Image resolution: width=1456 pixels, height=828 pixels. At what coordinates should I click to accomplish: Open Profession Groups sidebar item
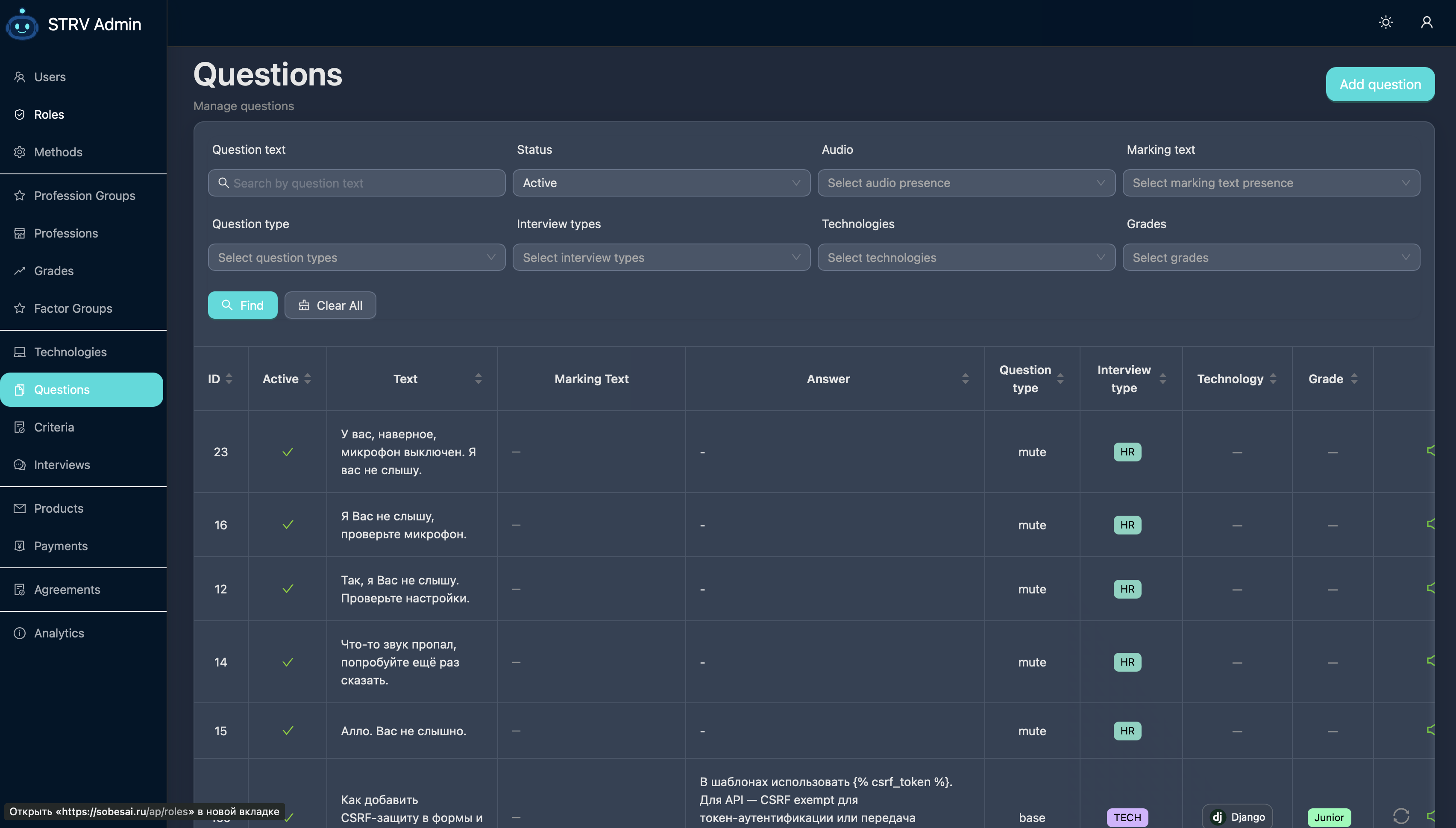[x=84, y=196]
